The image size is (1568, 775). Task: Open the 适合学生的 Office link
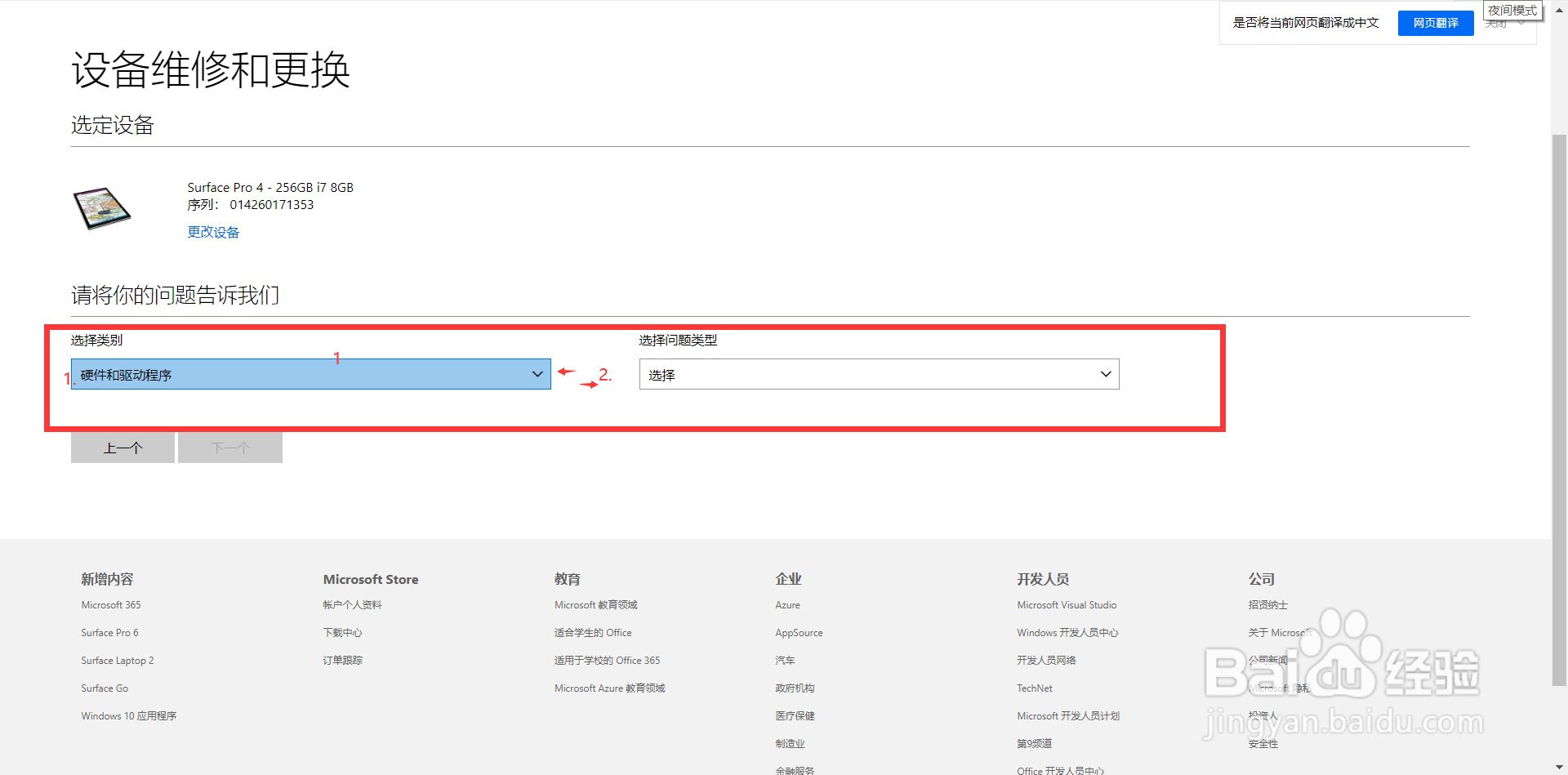pyautogui.click(x=593, y=633)
